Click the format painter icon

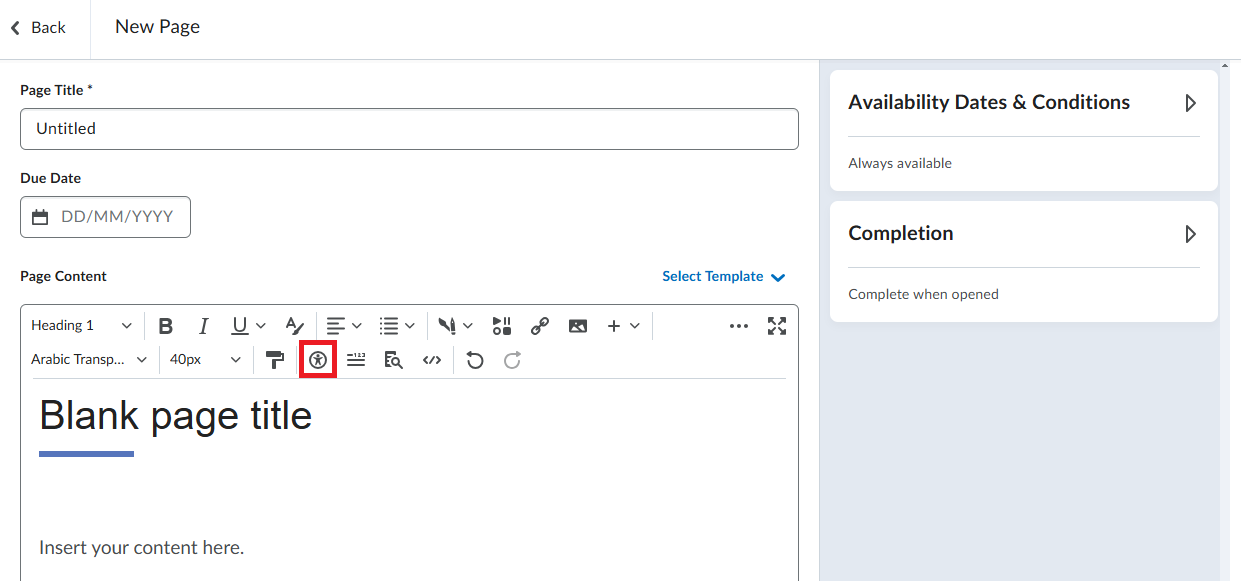pyautogui.click(x=275, y=360)
